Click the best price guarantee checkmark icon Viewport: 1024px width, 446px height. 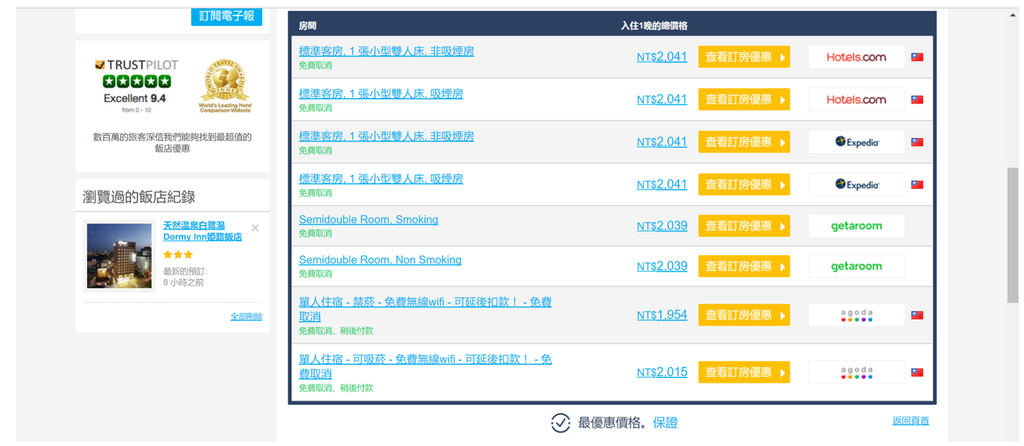coord(560,422)
